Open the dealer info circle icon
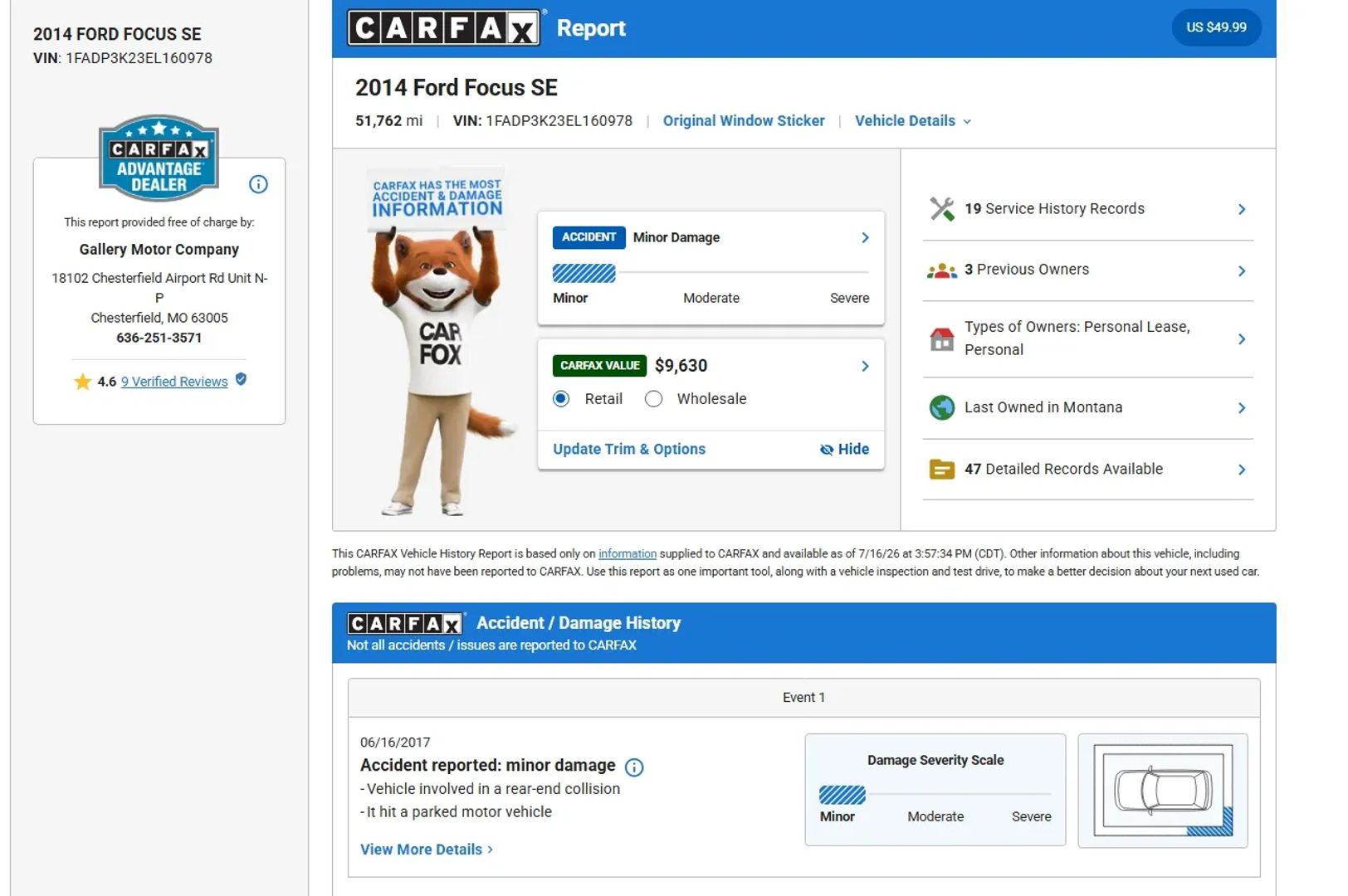1348x896 pixels. 258,184
